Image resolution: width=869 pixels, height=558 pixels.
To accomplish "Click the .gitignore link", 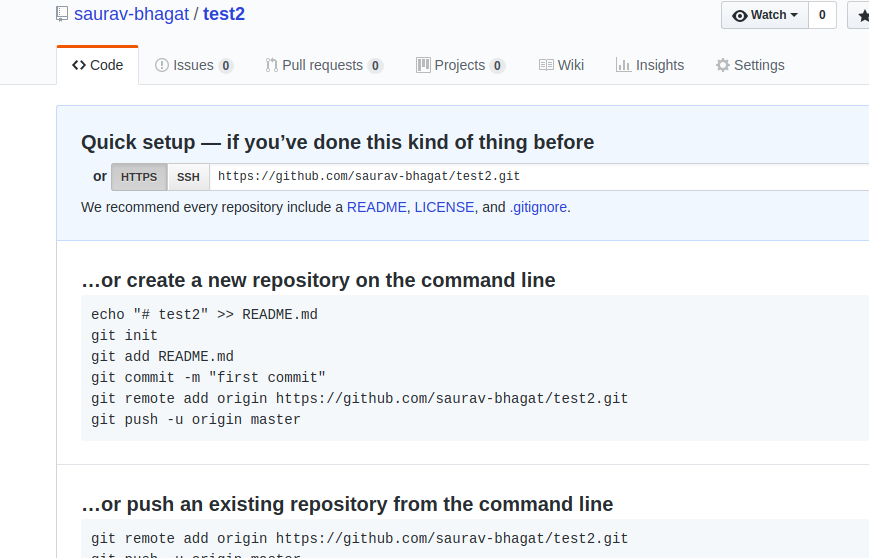I will [538, 207].
